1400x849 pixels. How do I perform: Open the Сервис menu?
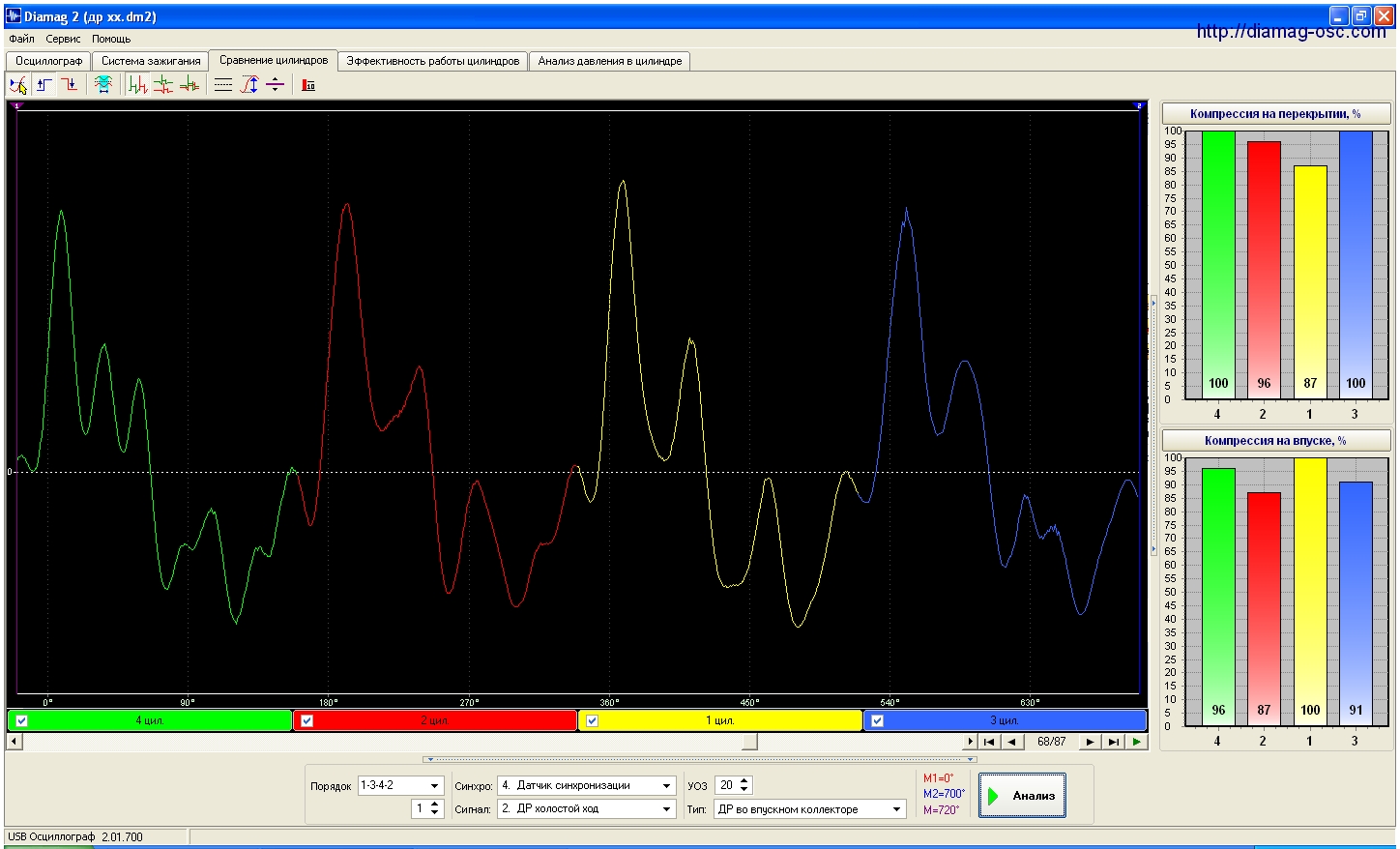[x=64, y=39]
